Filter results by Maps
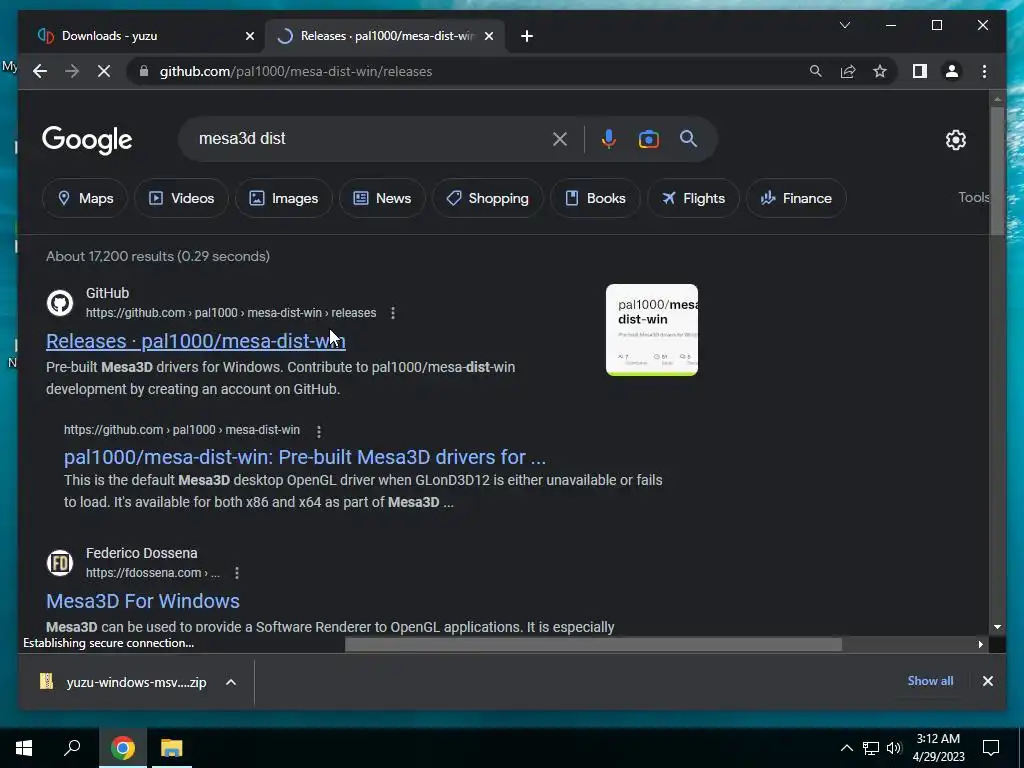This screenshot has height=768, width=1024. 85,198
